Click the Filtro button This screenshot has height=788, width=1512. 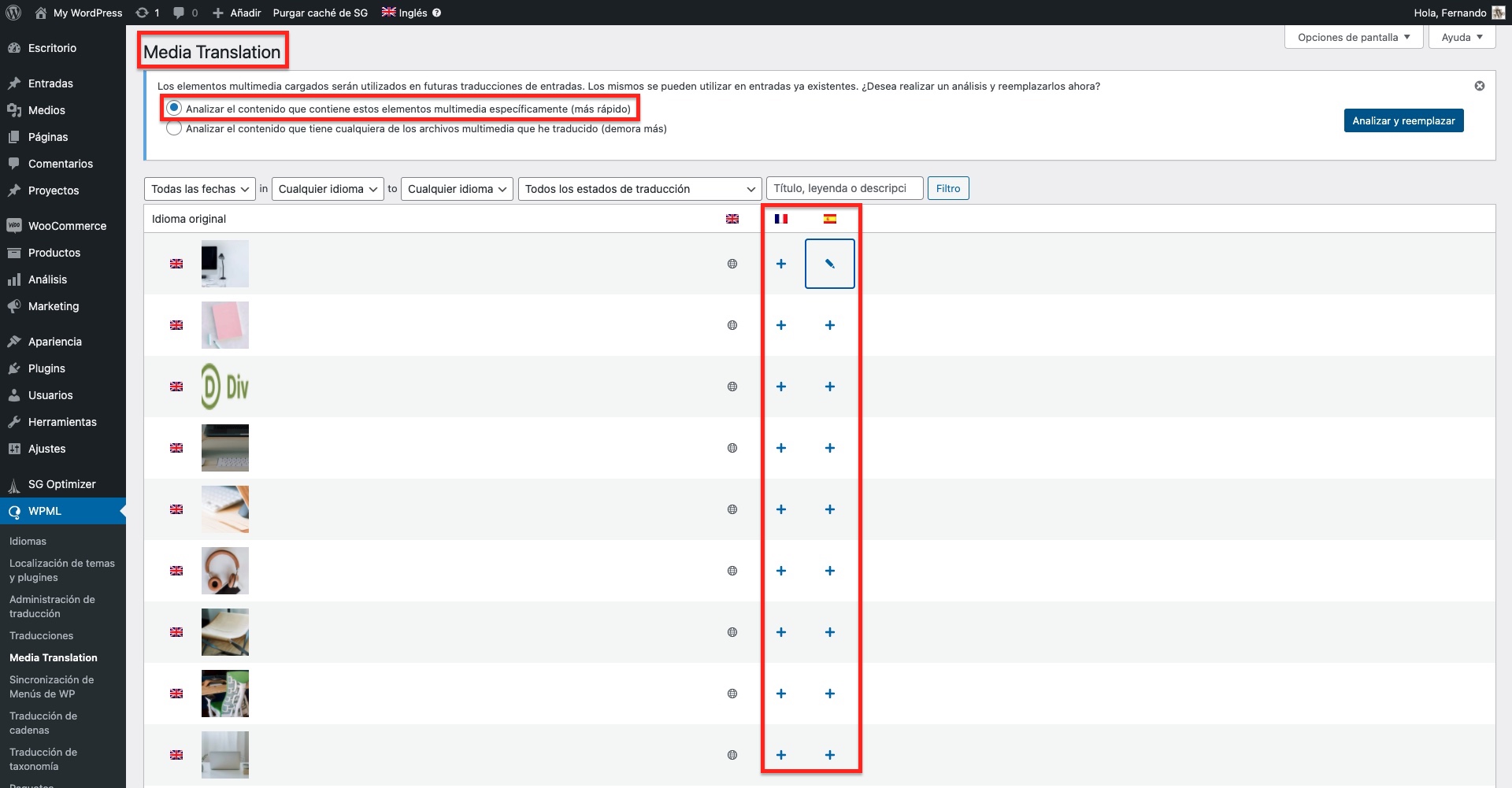[x=947, y=189]
